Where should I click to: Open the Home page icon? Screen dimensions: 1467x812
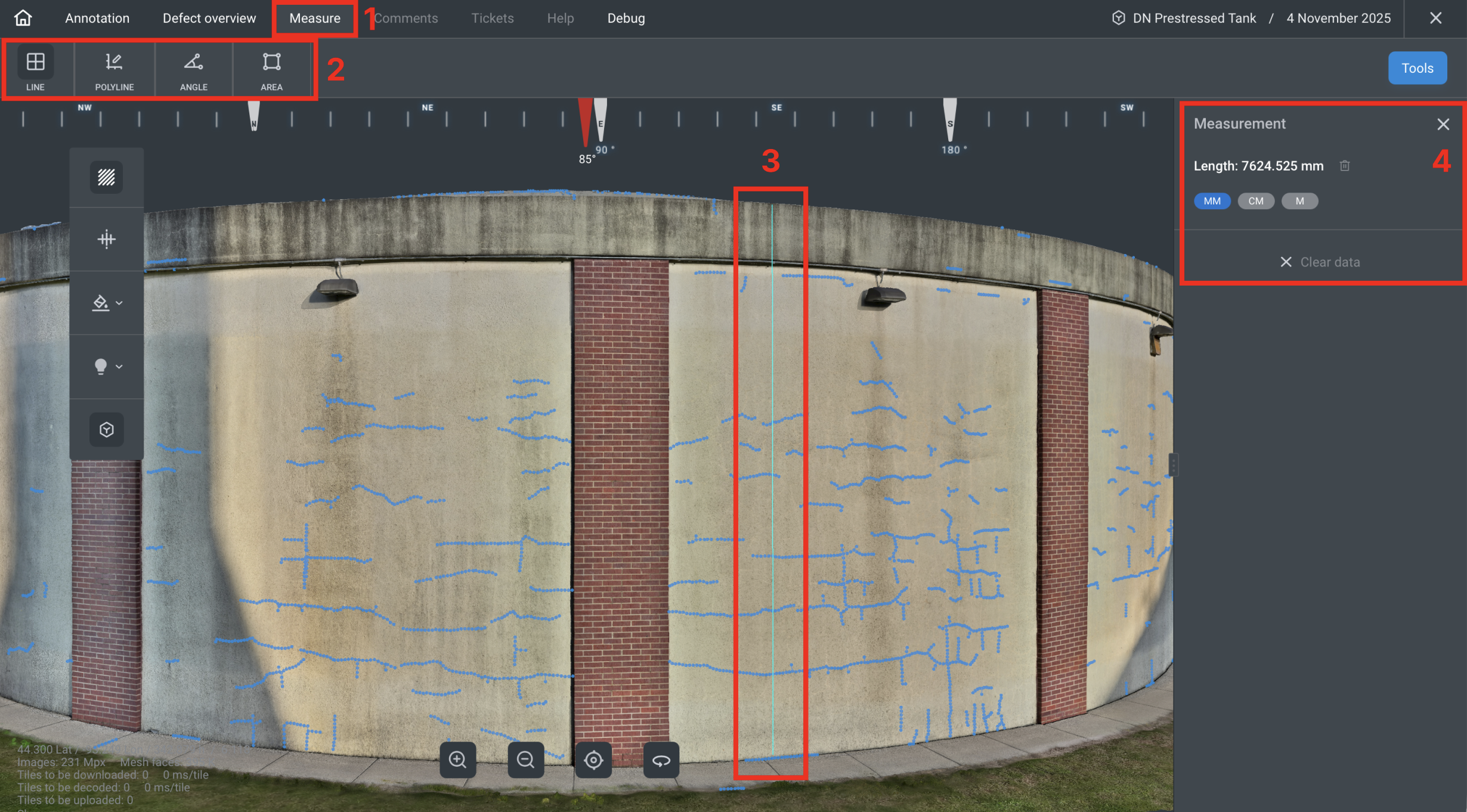22,18
